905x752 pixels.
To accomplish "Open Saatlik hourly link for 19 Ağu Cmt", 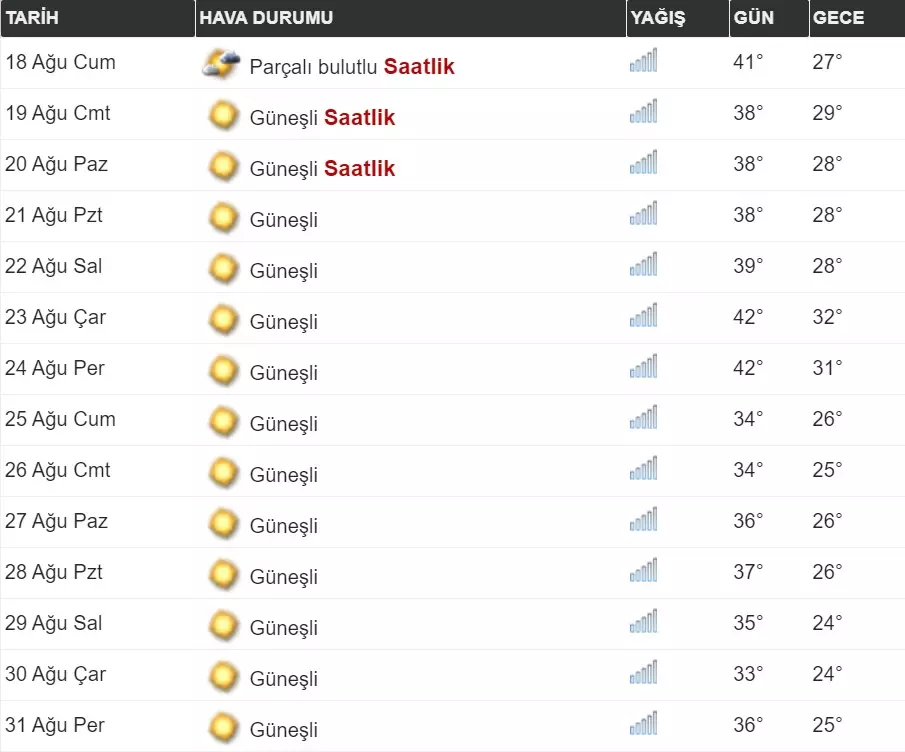I will pos(359,118).
